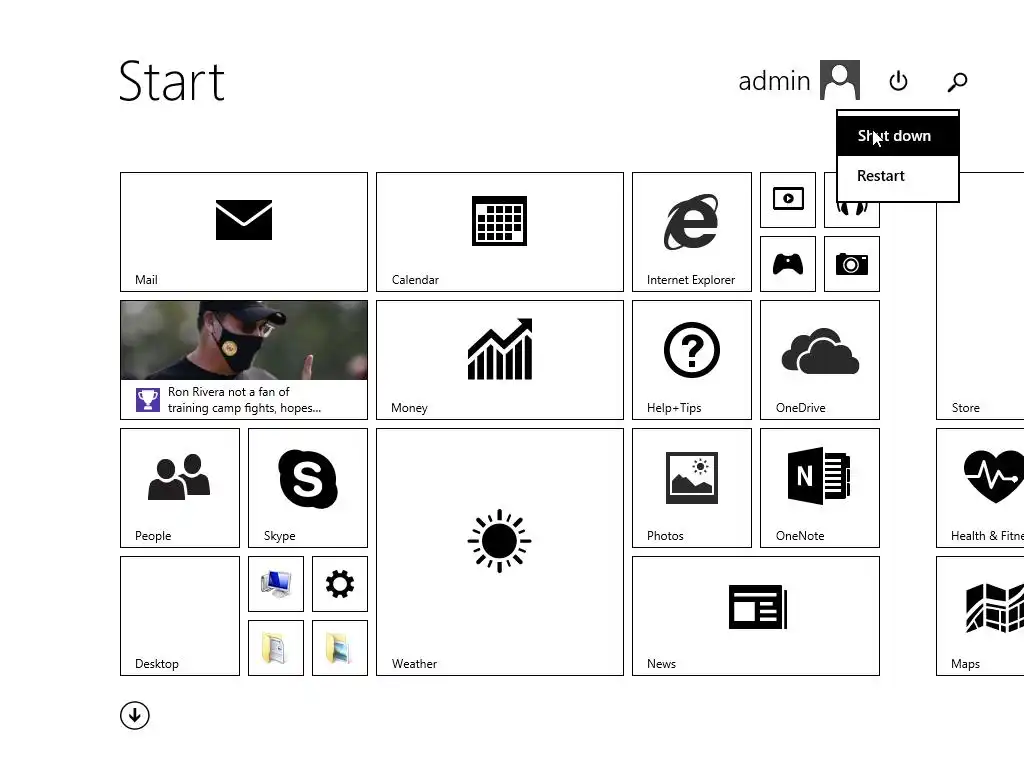This screenshot has height=768, width=1024.
Task: Click the admin profile picture
Action: click(840, 80)
